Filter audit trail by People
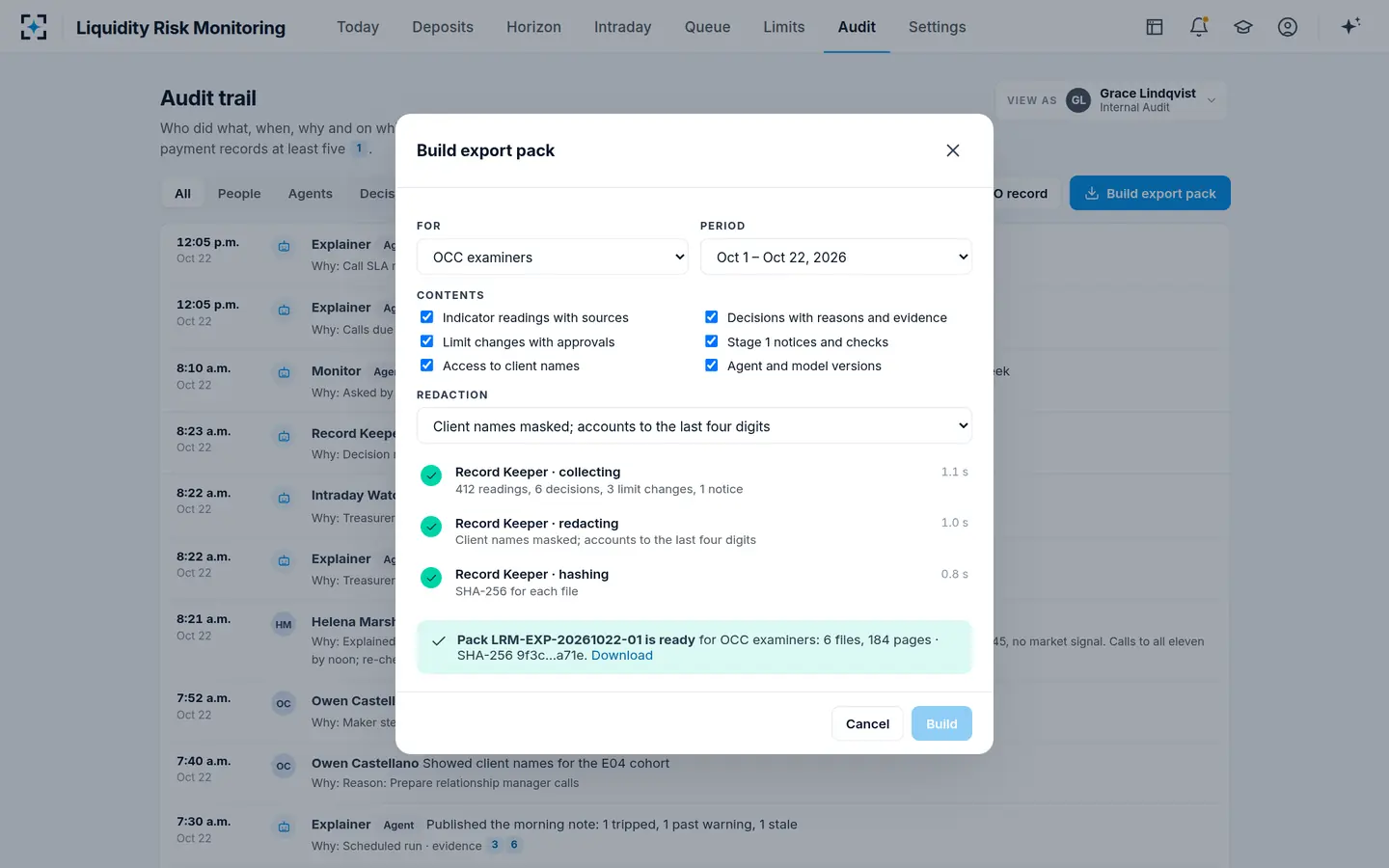This screenshot has width=1389, height=868. [239, 194]
